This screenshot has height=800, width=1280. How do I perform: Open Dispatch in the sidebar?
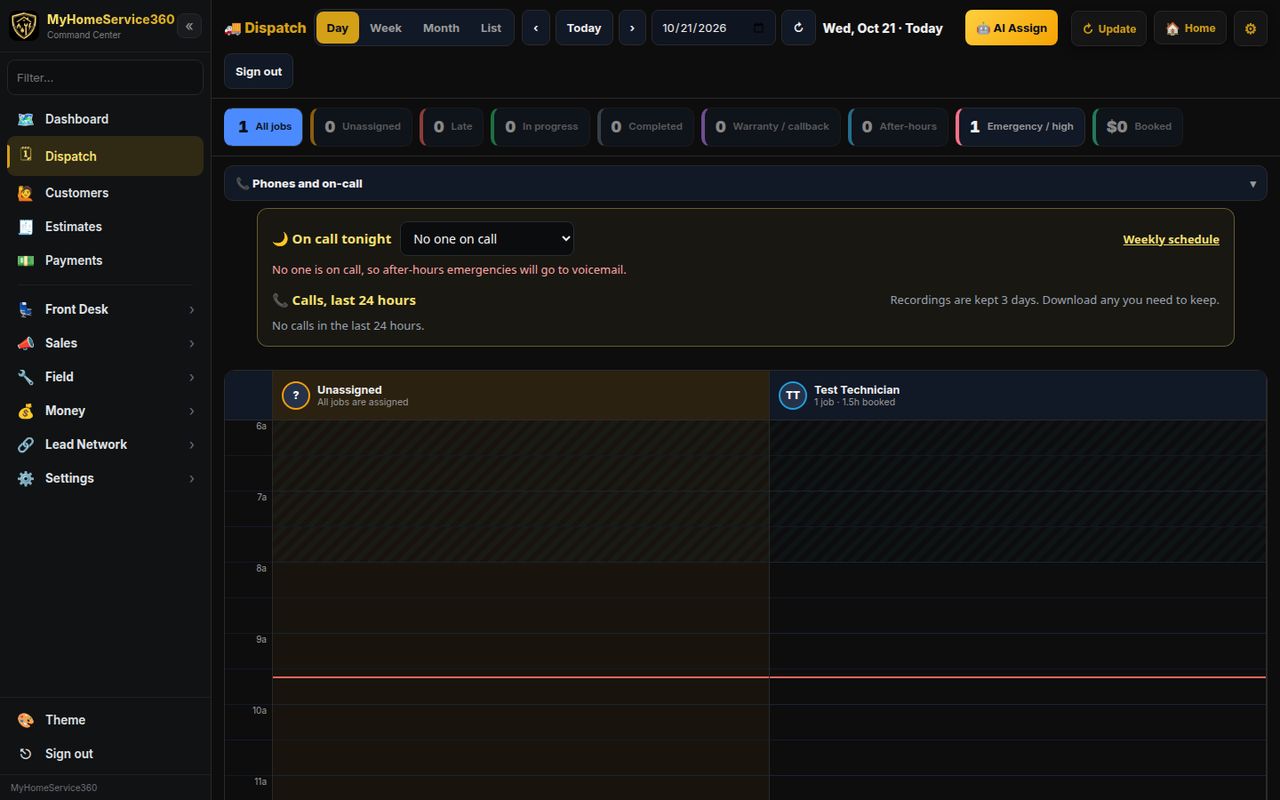[105, 156]
